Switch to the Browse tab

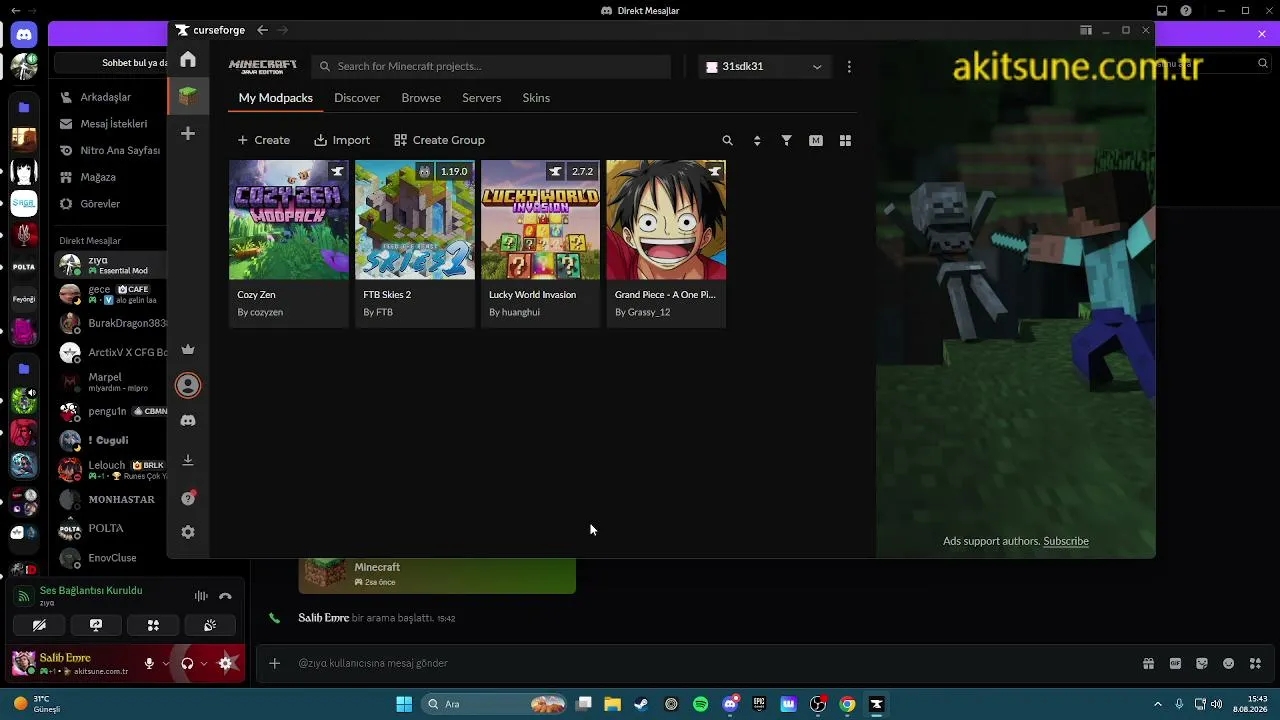[x=421, y=98]
